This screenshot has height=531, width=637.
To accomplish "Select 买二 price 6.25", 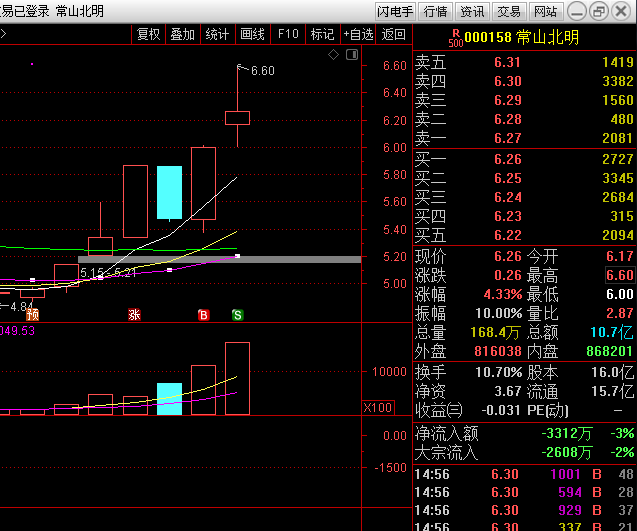I will tap(507, 178).
